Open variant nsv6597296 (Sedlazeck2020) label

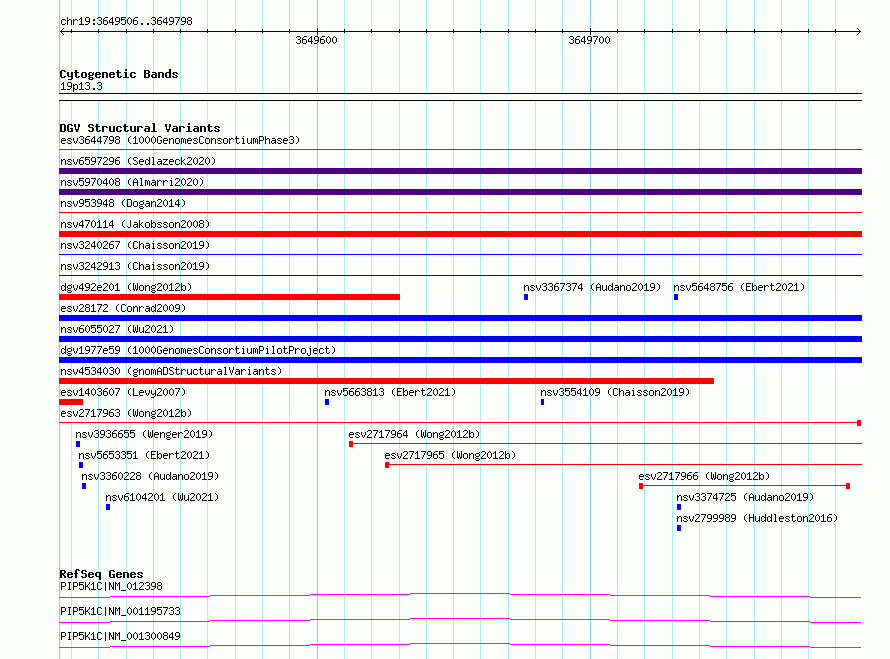pyautogui.click(x=138, y=161)
